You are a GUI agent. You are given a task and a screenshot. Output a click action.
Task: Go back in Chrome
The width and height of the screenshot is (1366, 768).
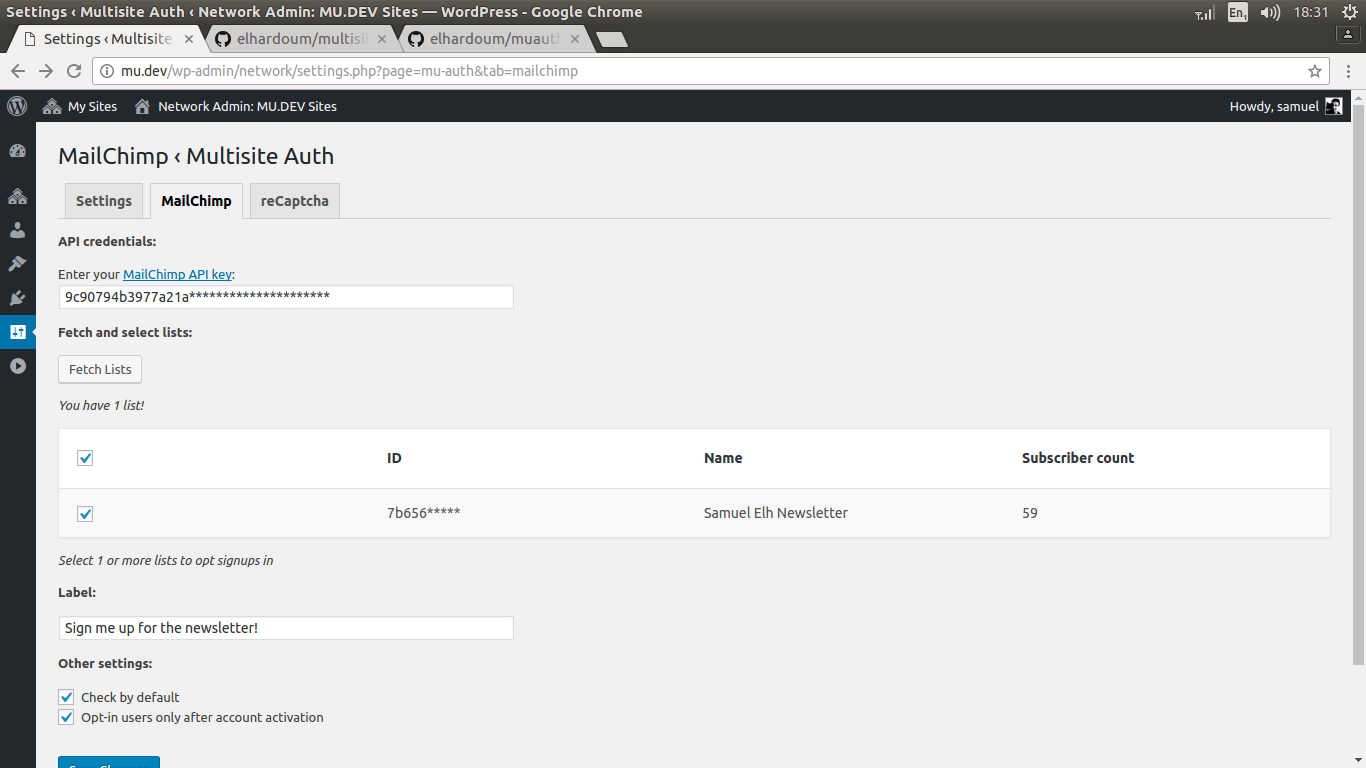click(x=17, y=71)
